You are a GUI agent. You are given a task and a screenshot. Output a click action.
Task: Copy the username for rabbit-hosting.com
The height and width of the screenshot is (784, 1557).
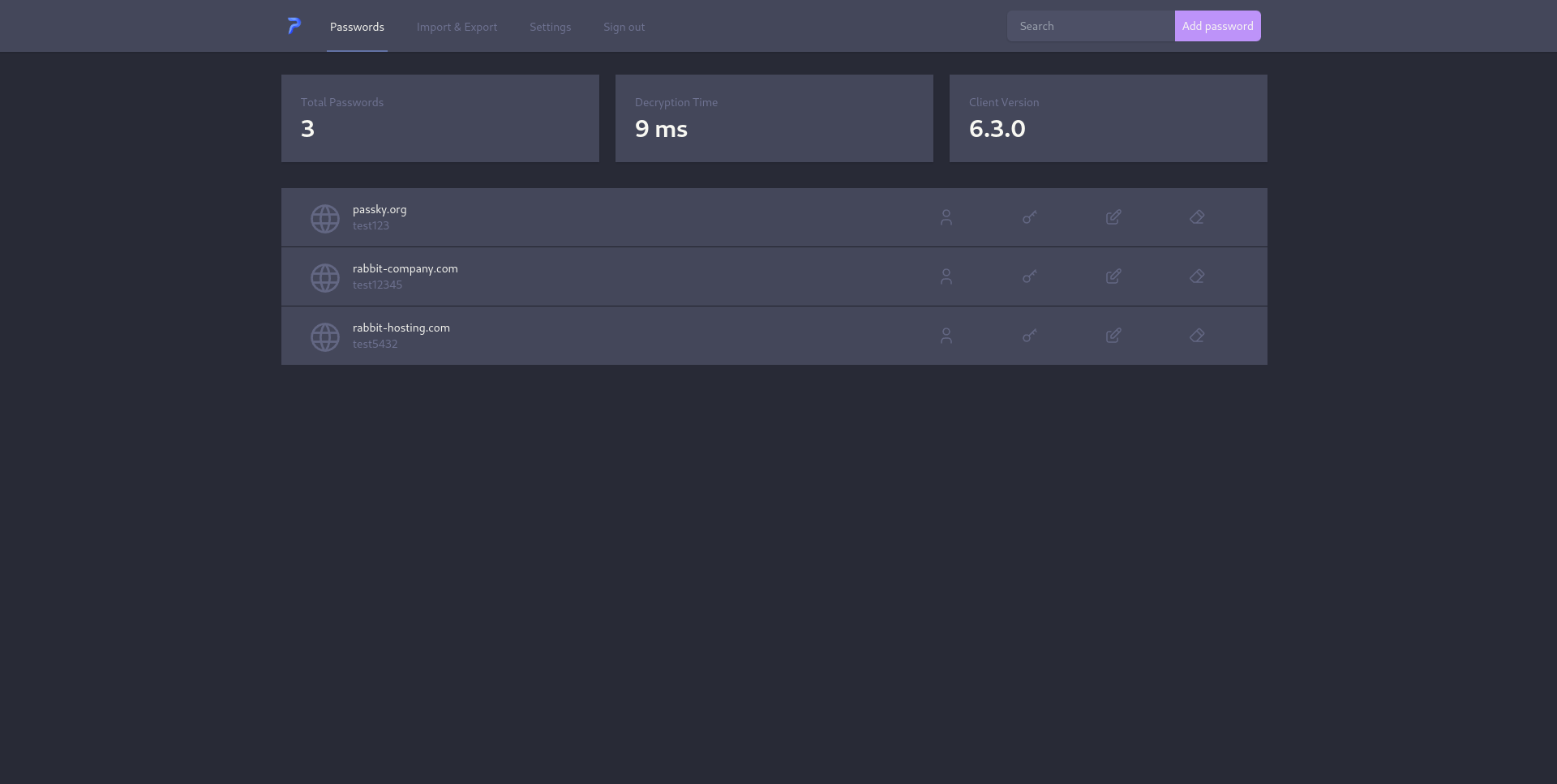(x=946, y=336)
